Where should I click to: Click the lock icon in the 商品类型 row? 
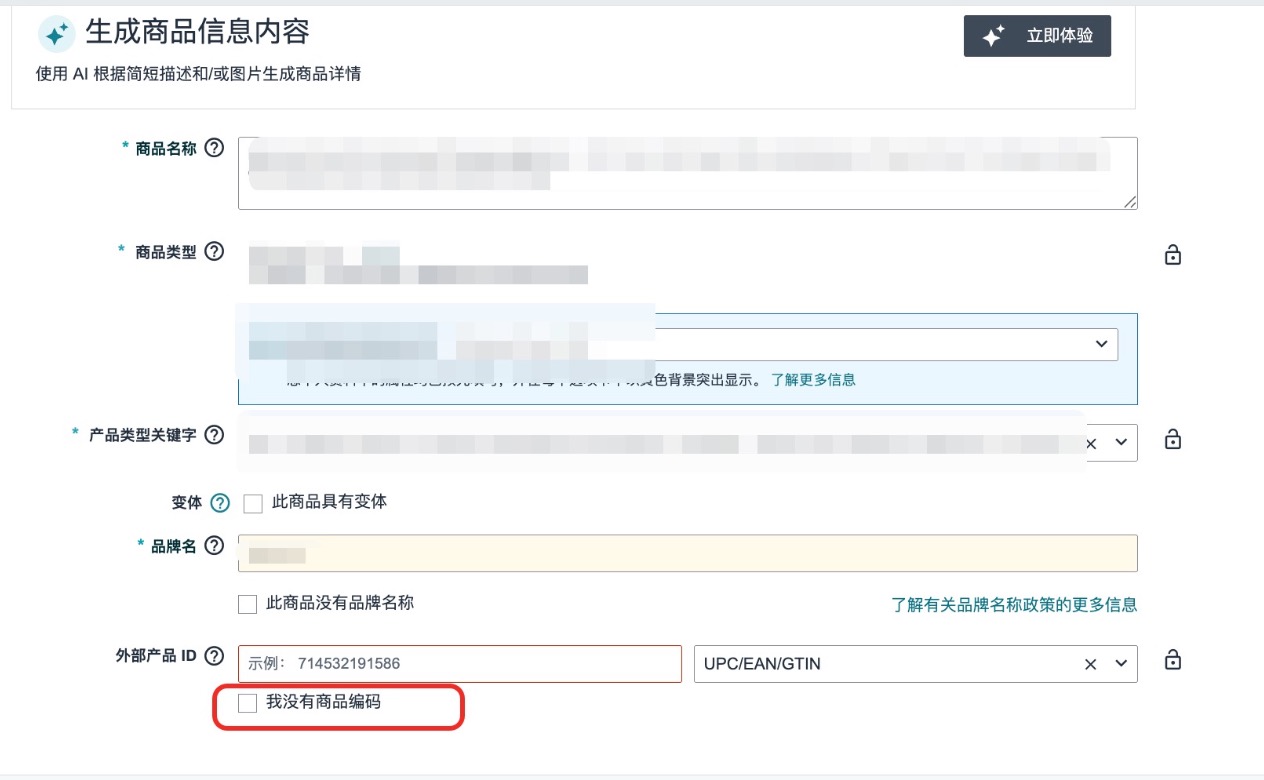pos(1173,255)
